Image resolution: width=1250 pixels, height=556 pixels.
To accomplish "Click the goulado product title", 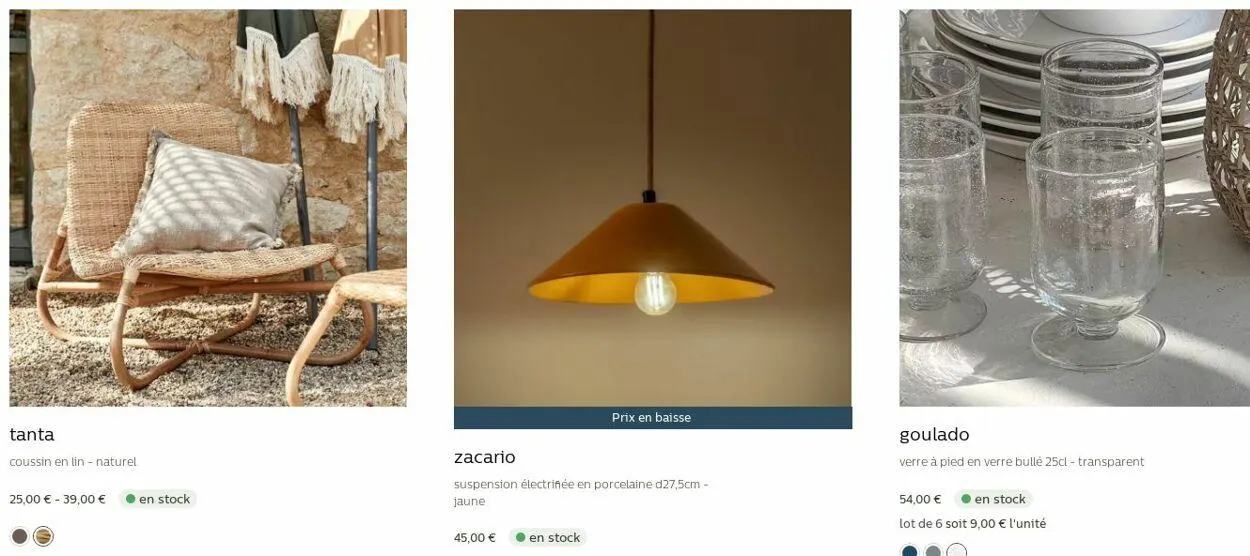I will 934,435.
